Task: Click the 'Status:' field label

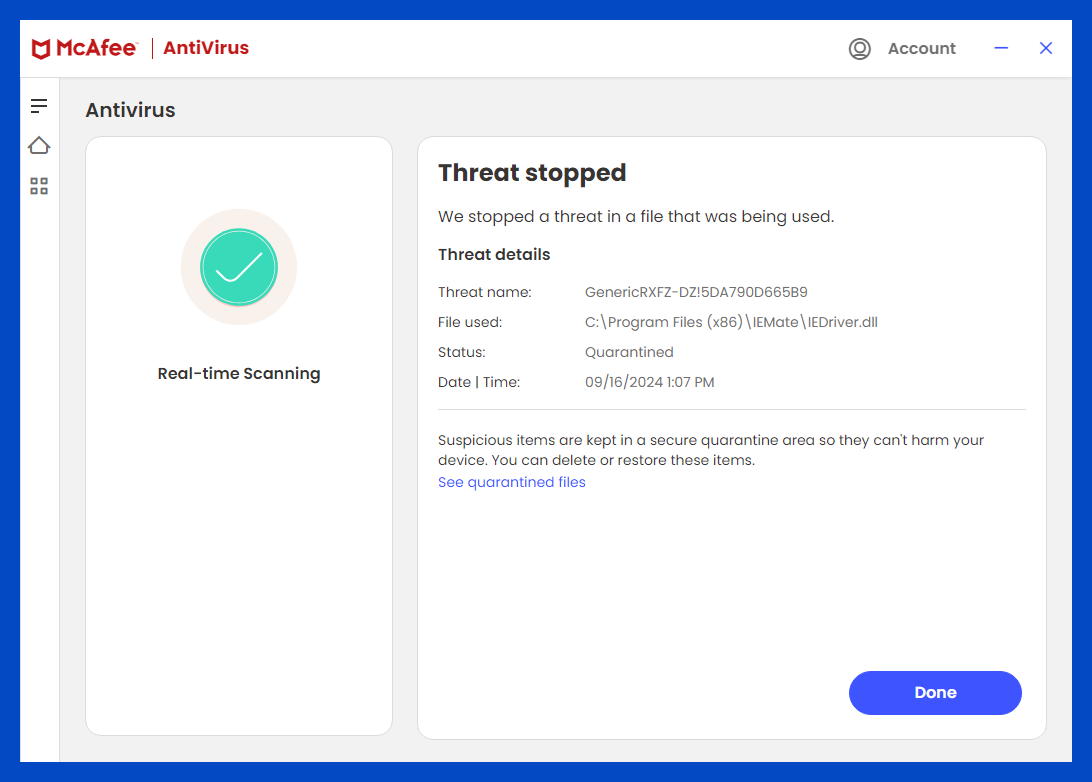Action: point(462,352)
